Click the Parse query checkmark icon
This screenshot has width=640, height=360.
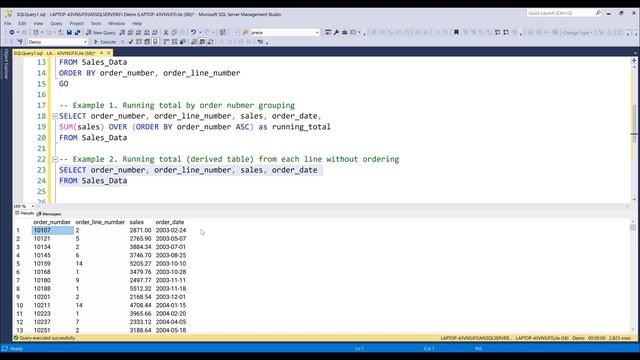(131, 42)
